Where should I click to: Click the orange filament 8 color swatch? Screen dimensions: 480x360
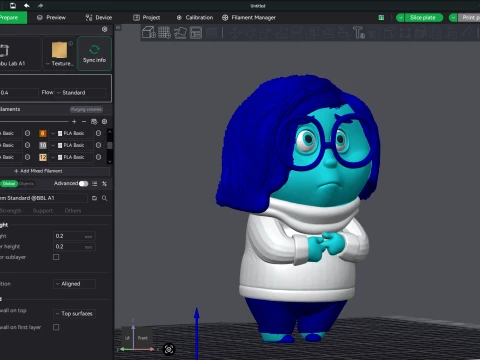click(x=43, y=133)
